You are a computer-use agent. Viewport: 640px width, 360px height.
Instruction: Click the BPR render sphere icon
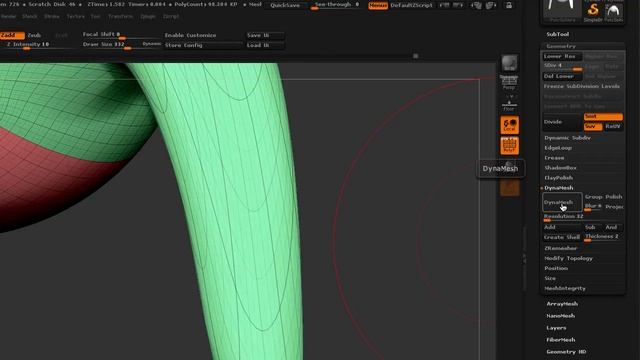pos(509,63)
